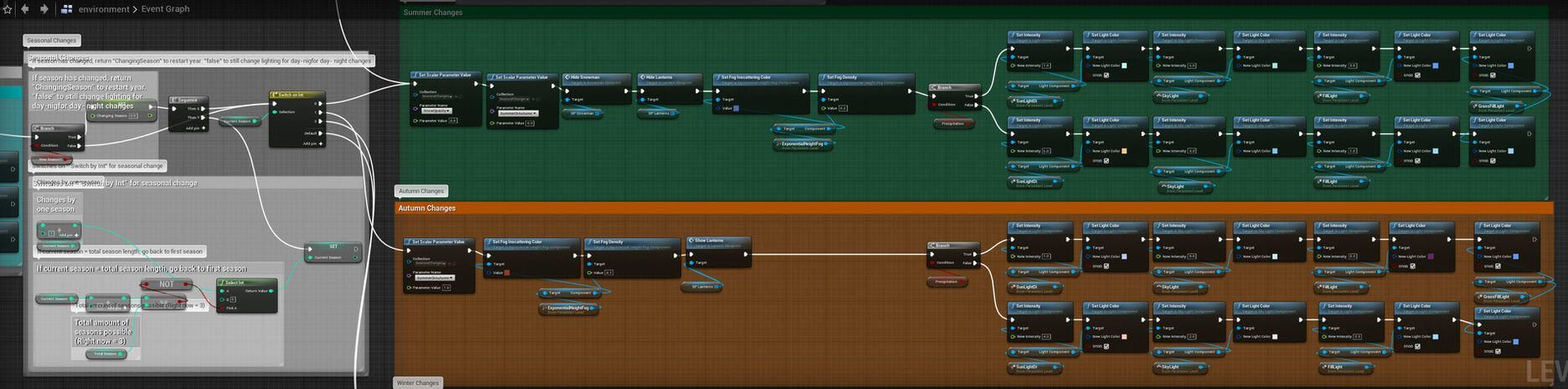Select Summer's ExponentialHeightFog reference node
This screenshot has width=1568, height=389.
[x=804, y=144]
